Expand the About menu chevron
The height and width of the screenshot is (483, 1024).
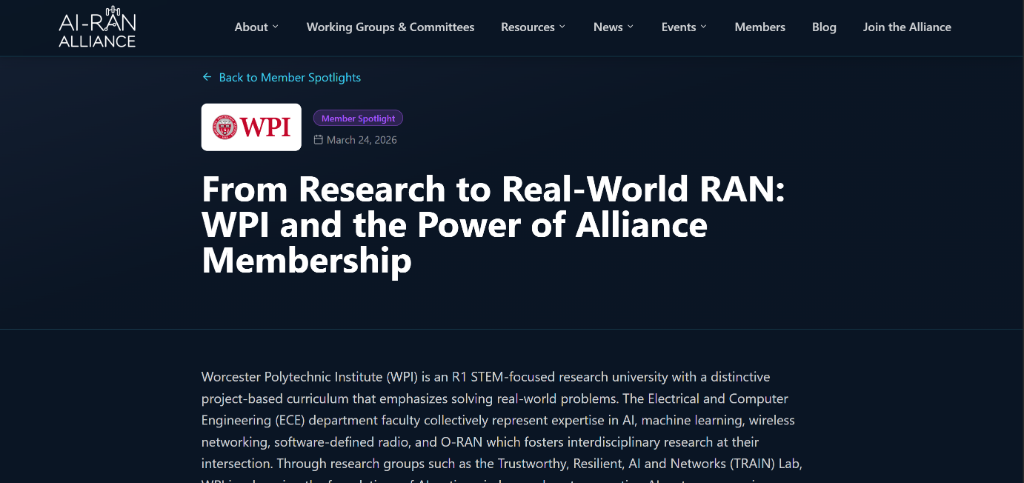coord(276,27)
